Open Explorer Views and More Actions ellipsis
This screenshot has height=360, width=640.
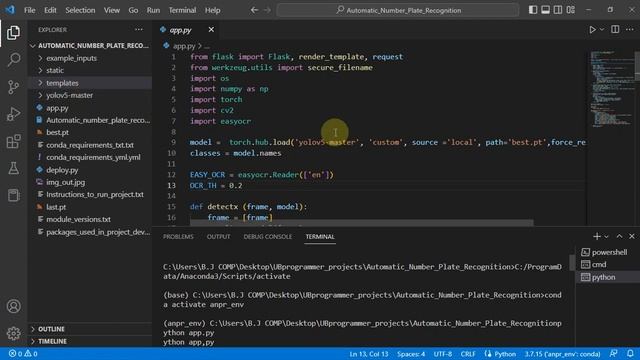click(x=139, y=29)
